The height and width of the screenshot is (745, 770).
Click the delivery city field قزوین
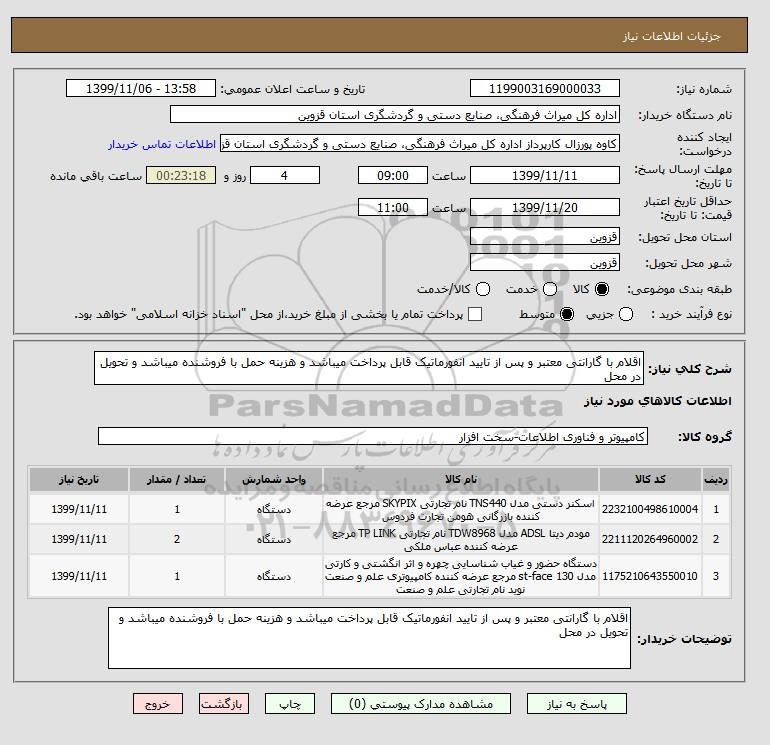(x=545, y=263)
